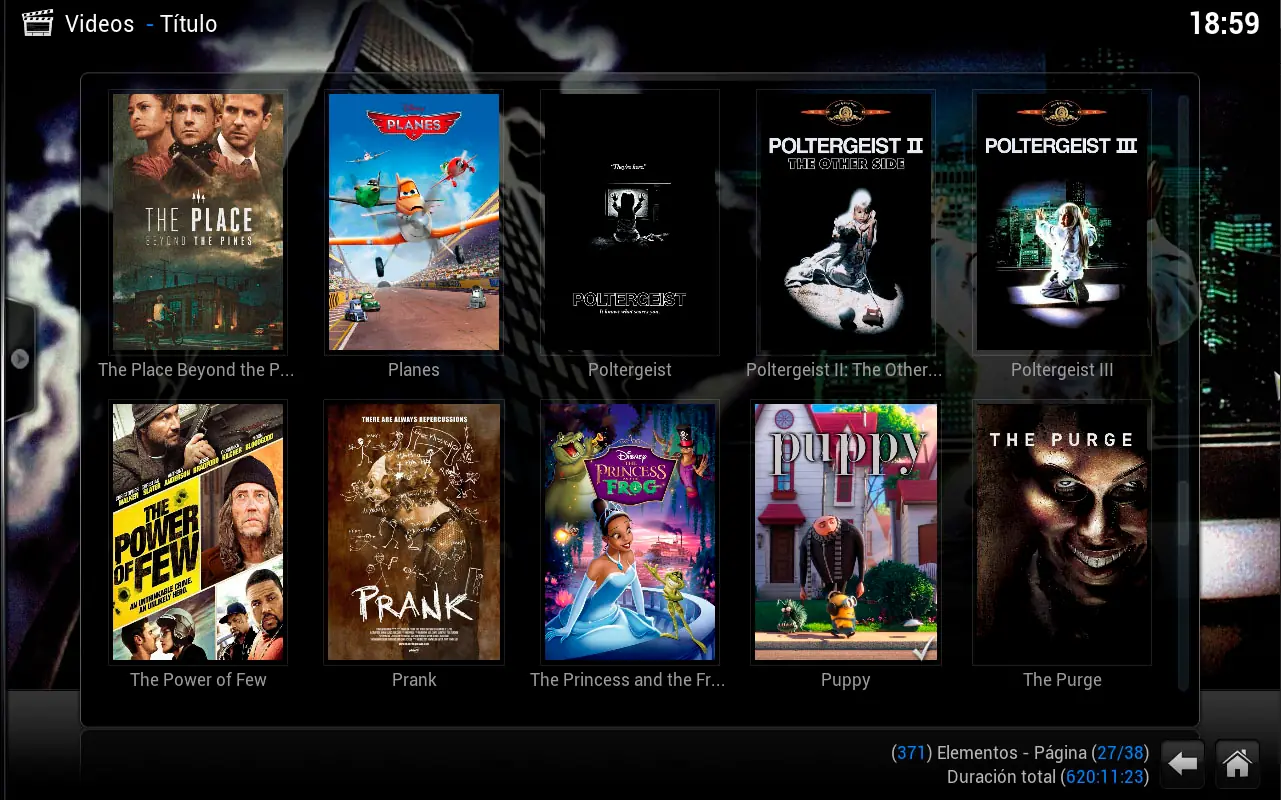Open the Poltergeist movie poster
Image resolution: width=1281 pixels, height=800 pixels.
tap(630, 222)
